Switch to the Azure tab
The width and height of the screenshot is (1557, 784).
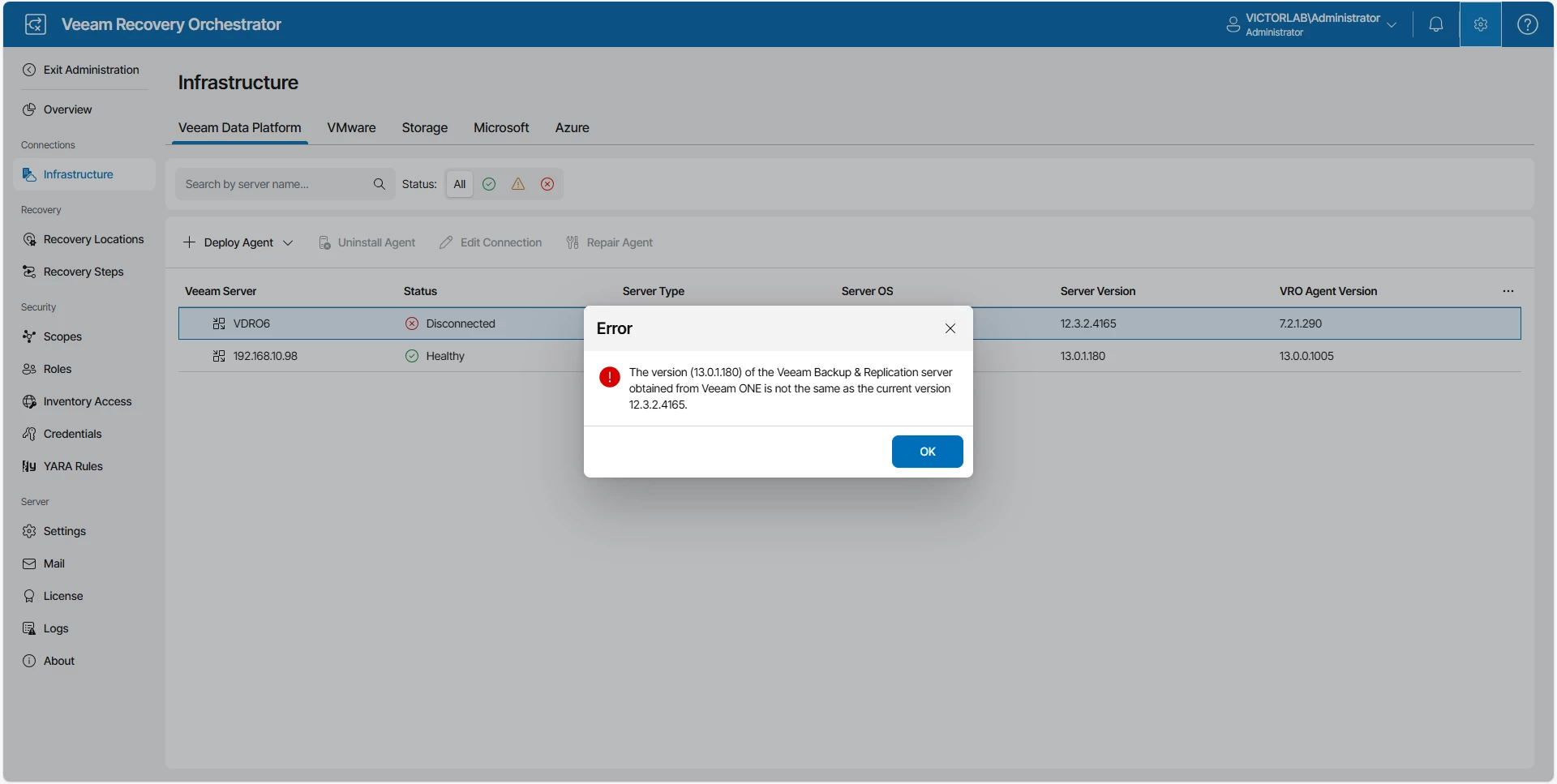tap(573, 128)
